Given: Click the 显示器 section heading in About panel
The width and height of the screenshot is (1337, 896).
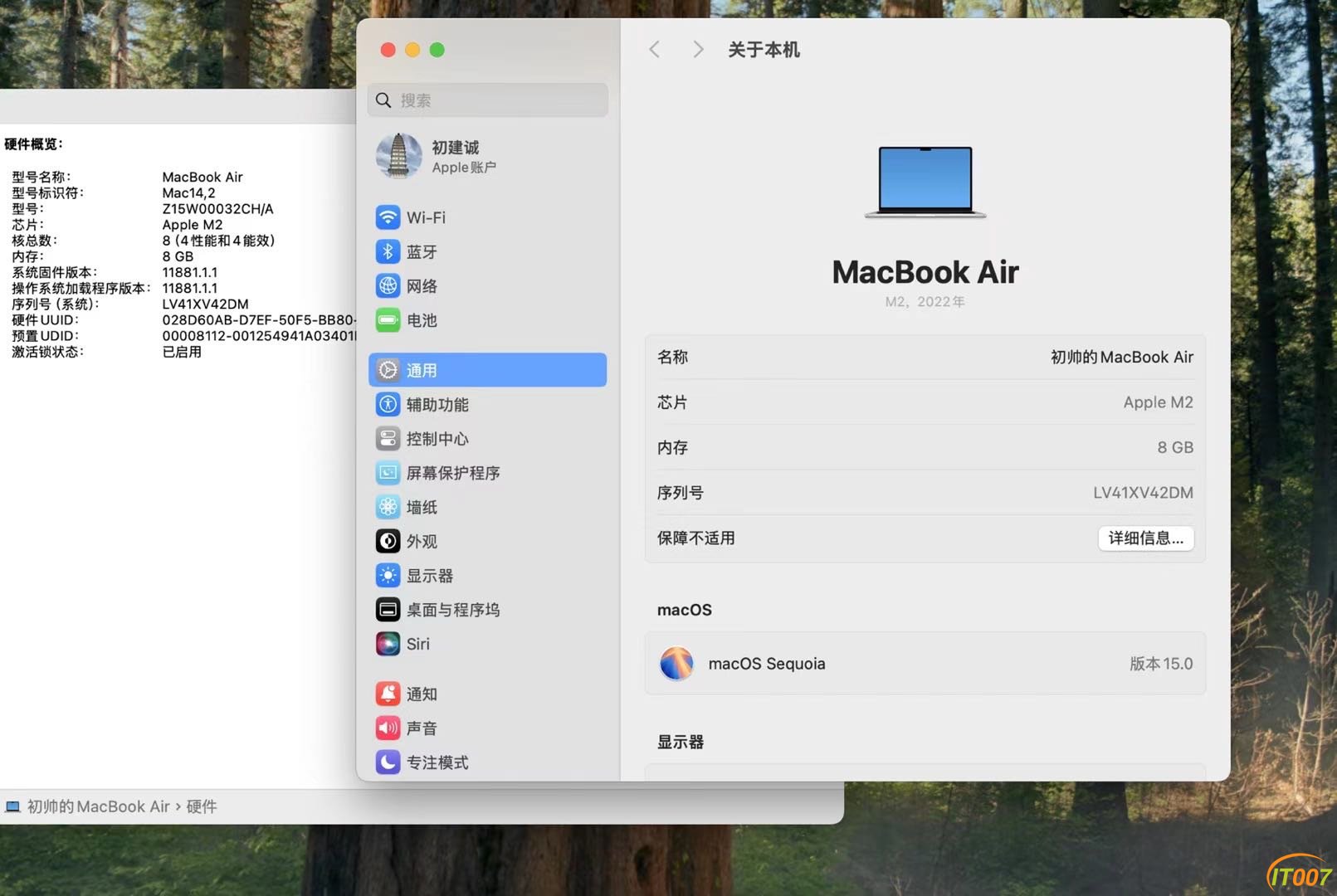Looking at the screenshot, I should tap(681, 743).
